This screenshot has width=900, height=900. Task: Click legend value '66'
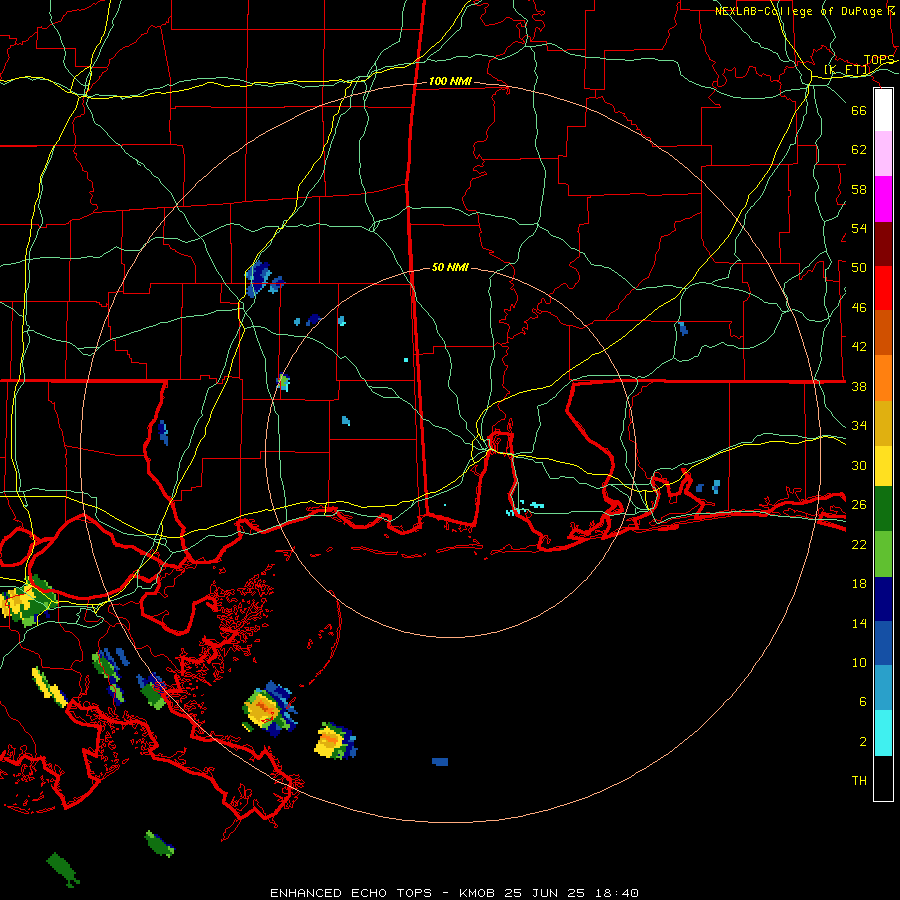859,111
